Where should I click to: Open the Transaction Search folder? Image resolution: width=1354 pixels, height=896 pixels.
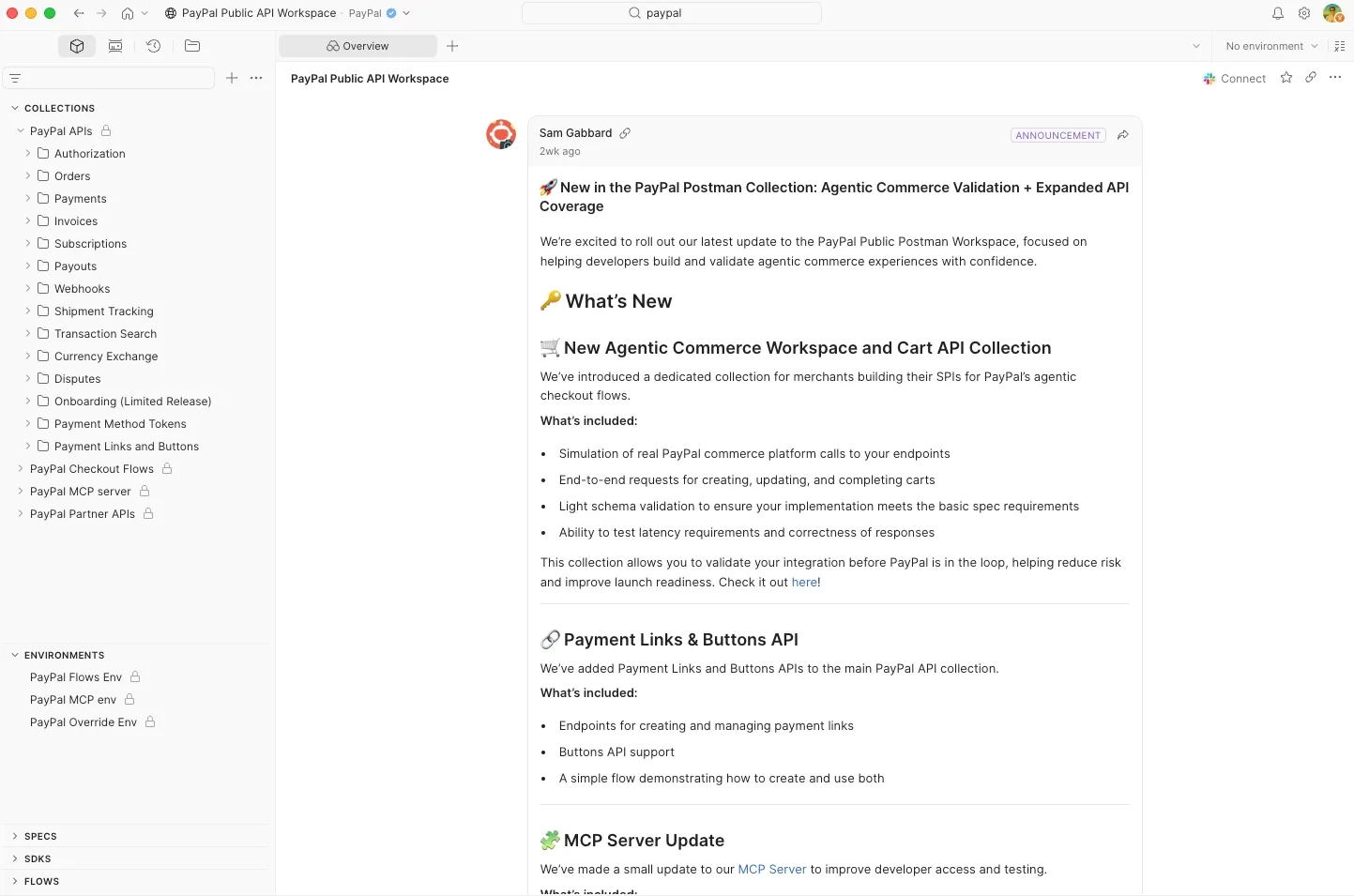click(105, 333)
